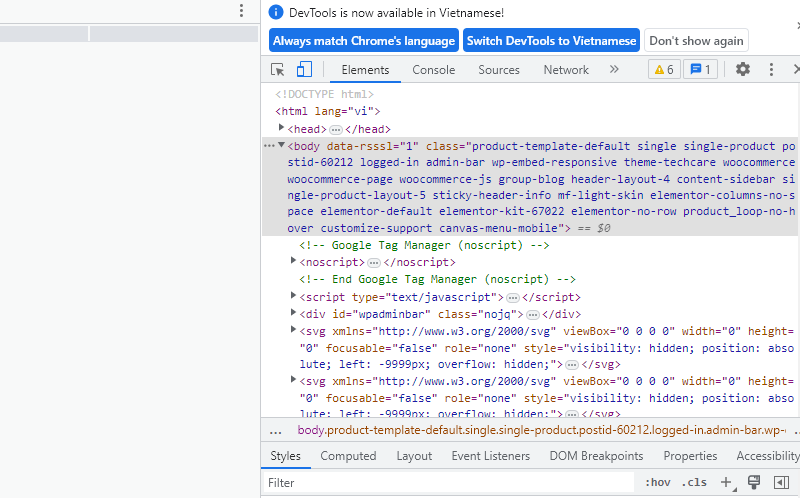This screenshot has width=800, height=498.
Task: Switch to the Console tab
Action: (x=433, y=70)
